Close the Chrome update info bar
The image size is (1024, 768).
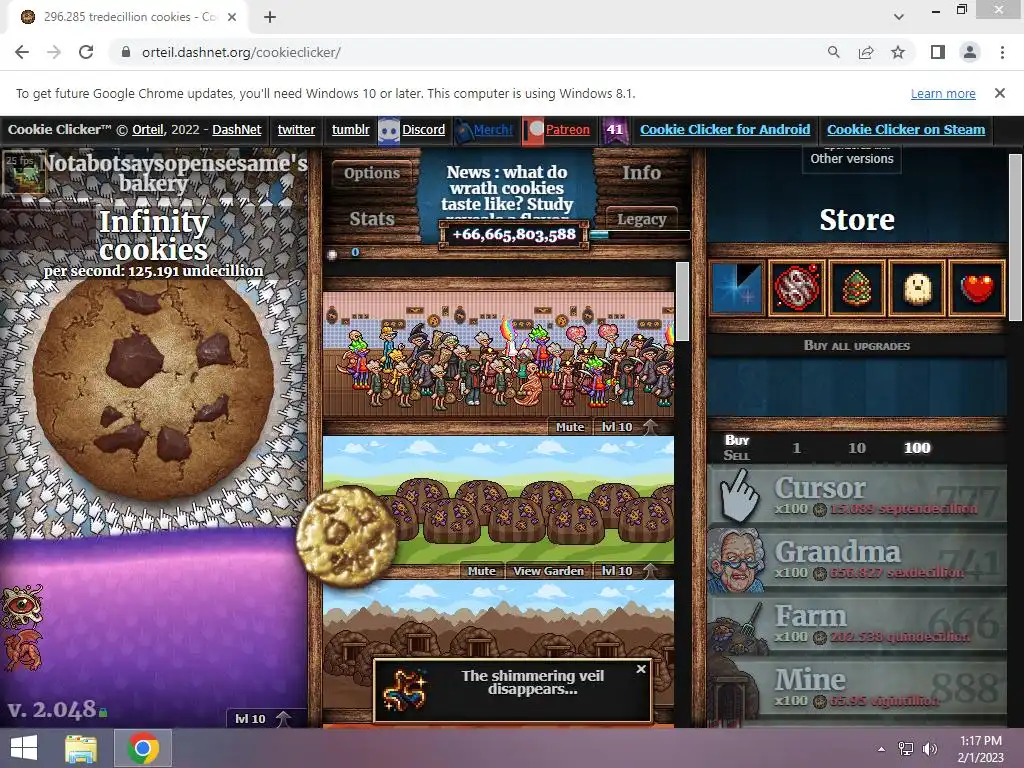pos(1000,93)
